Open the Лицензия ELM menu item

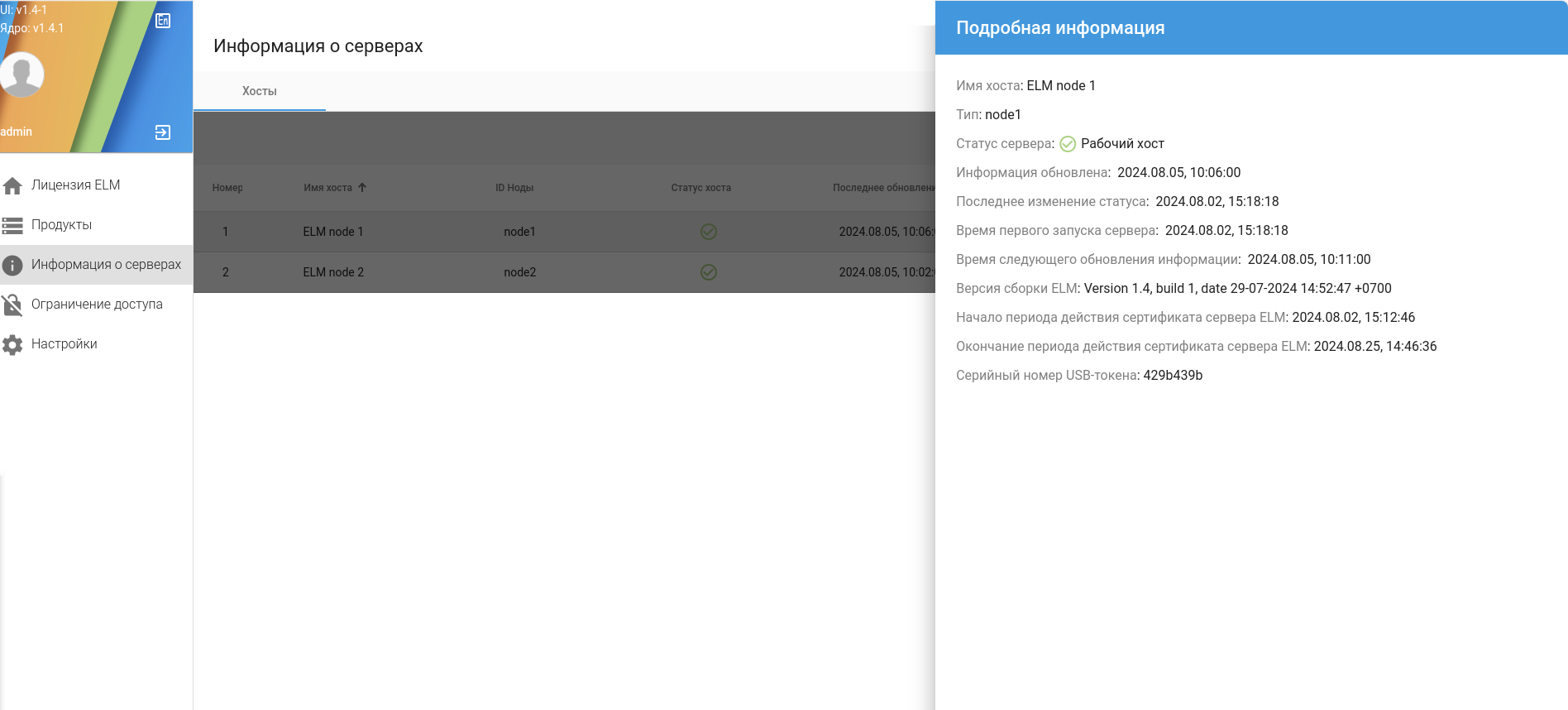coord(96,185)
